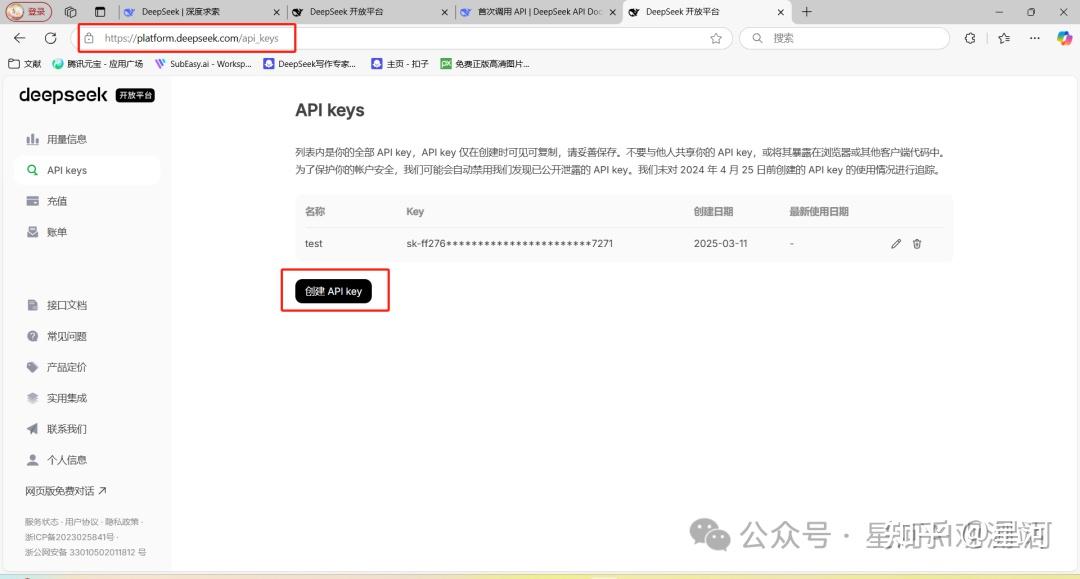Click the 隐私政策 footer link
This screenshot has width=1080, height=579.
pos(122,522)
